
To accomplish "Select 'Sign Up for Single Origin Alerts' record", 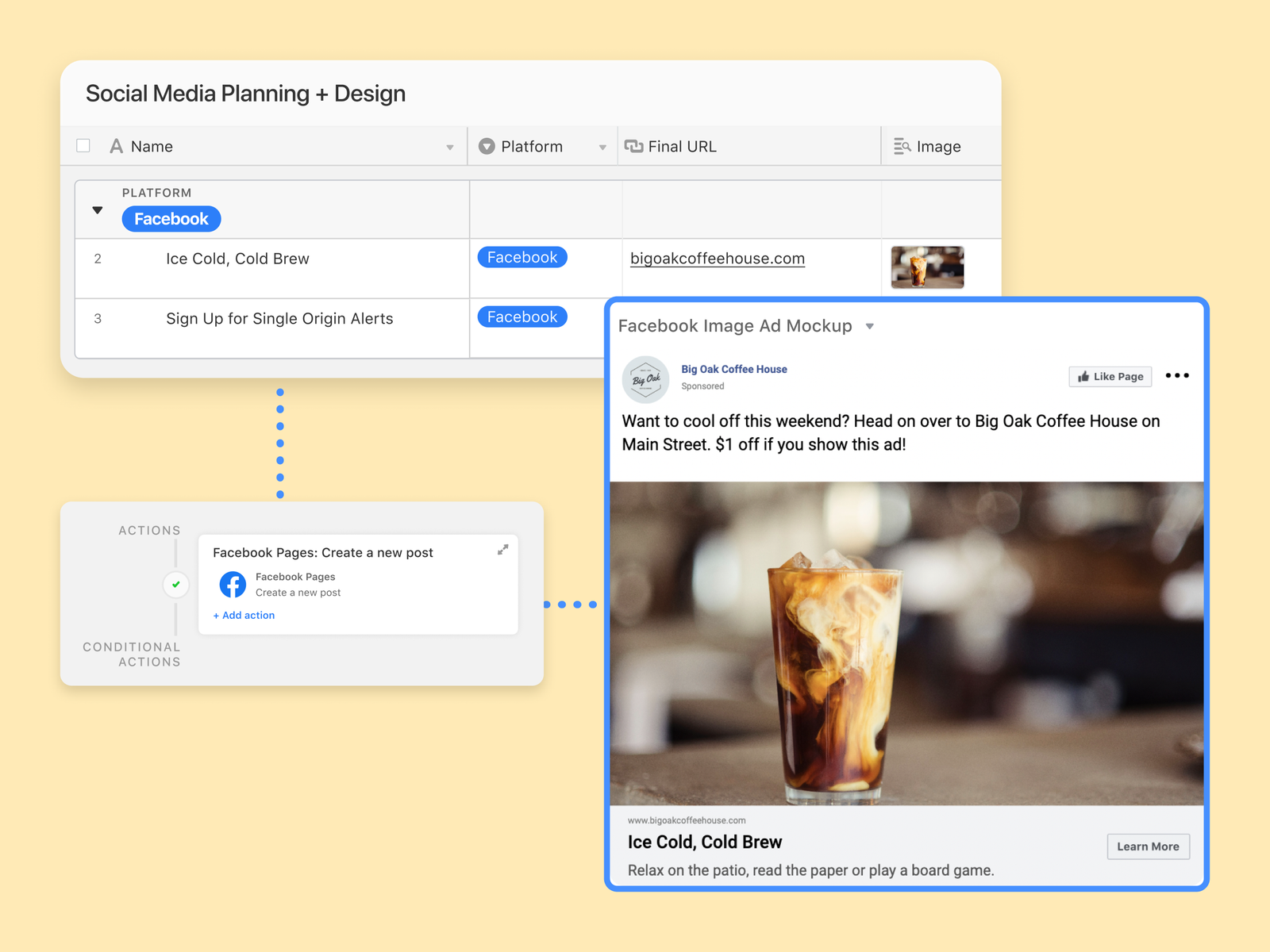I will pyautogui.click(x=279, y=319).
